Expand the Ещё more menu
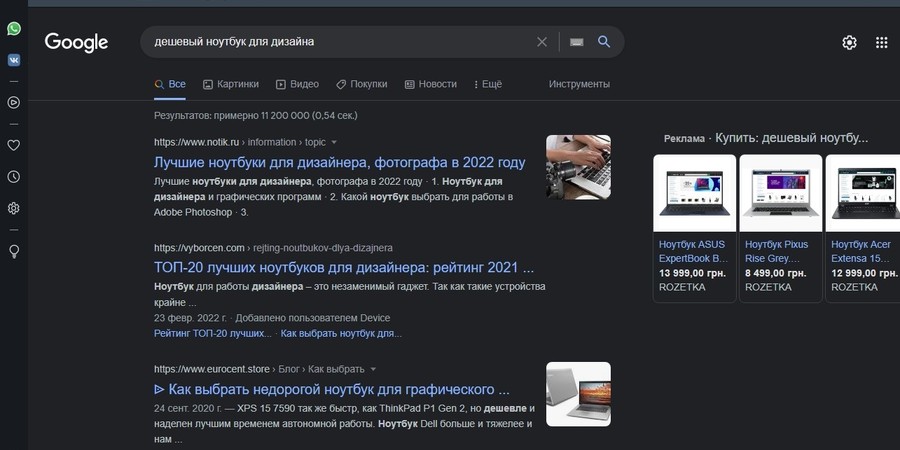900x450 pixels. 487,84
